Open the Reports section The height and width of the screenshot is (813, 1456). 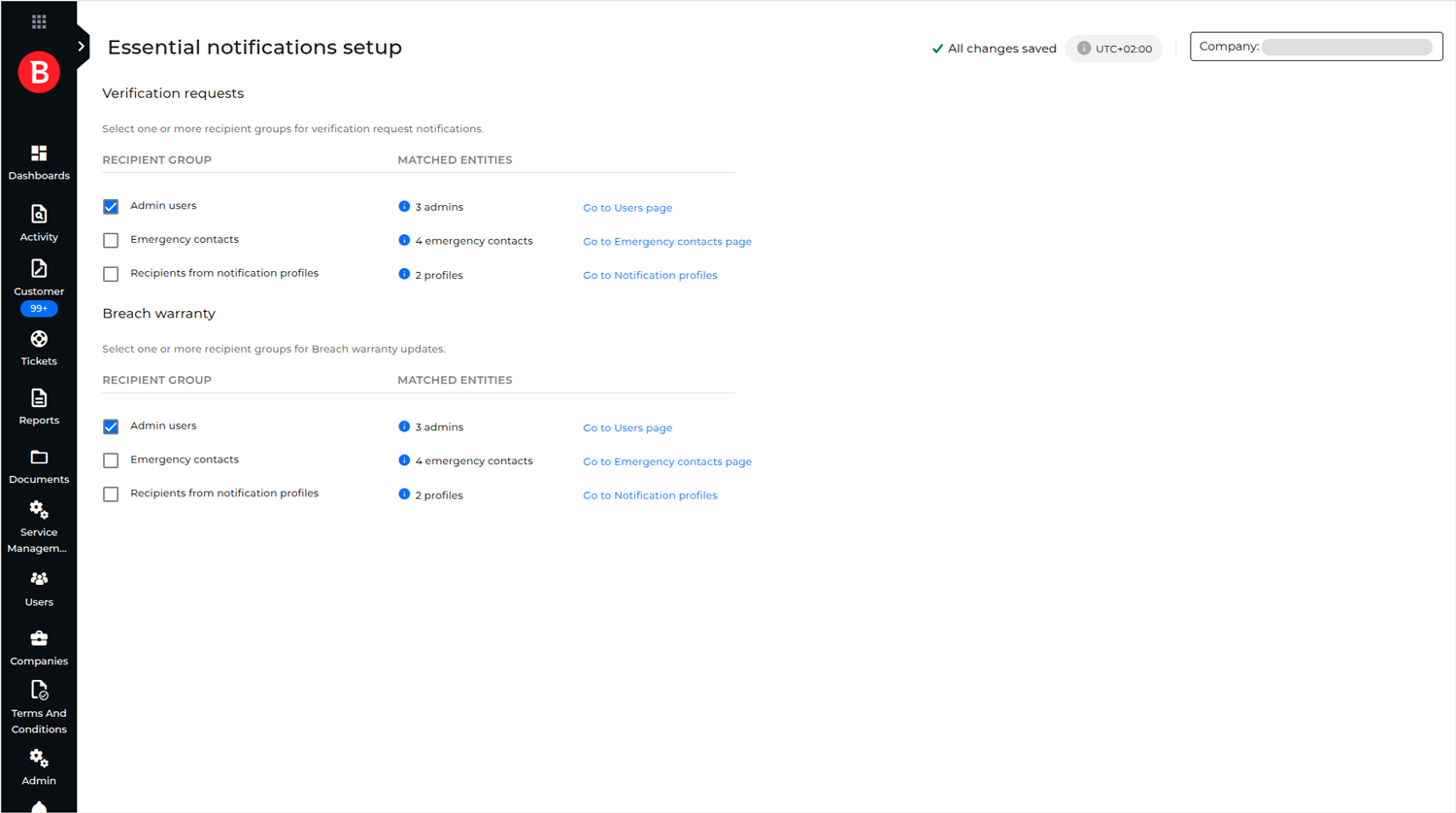(x=39, y=406)
